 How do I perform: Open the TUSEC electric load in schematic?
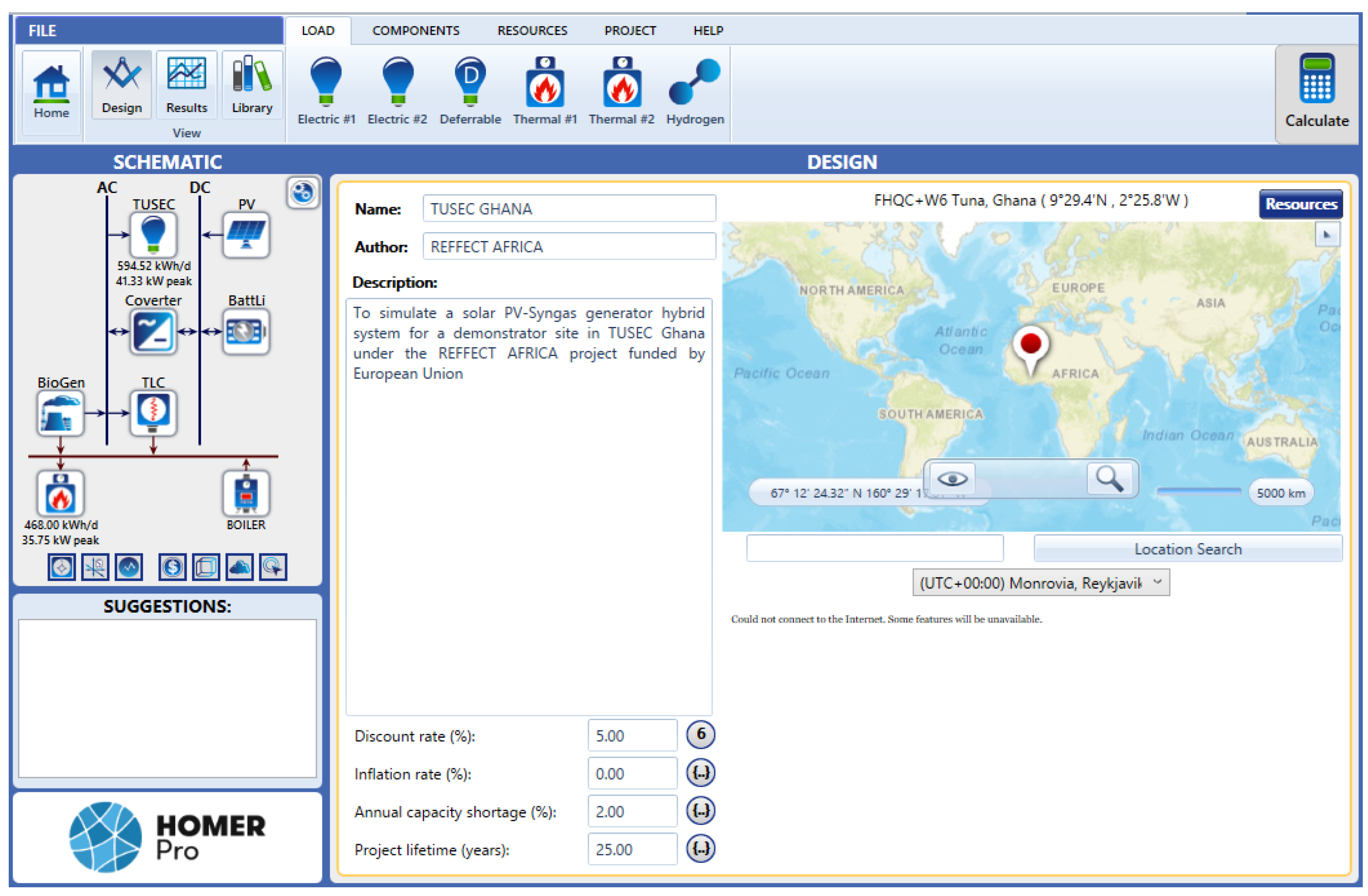153,234
